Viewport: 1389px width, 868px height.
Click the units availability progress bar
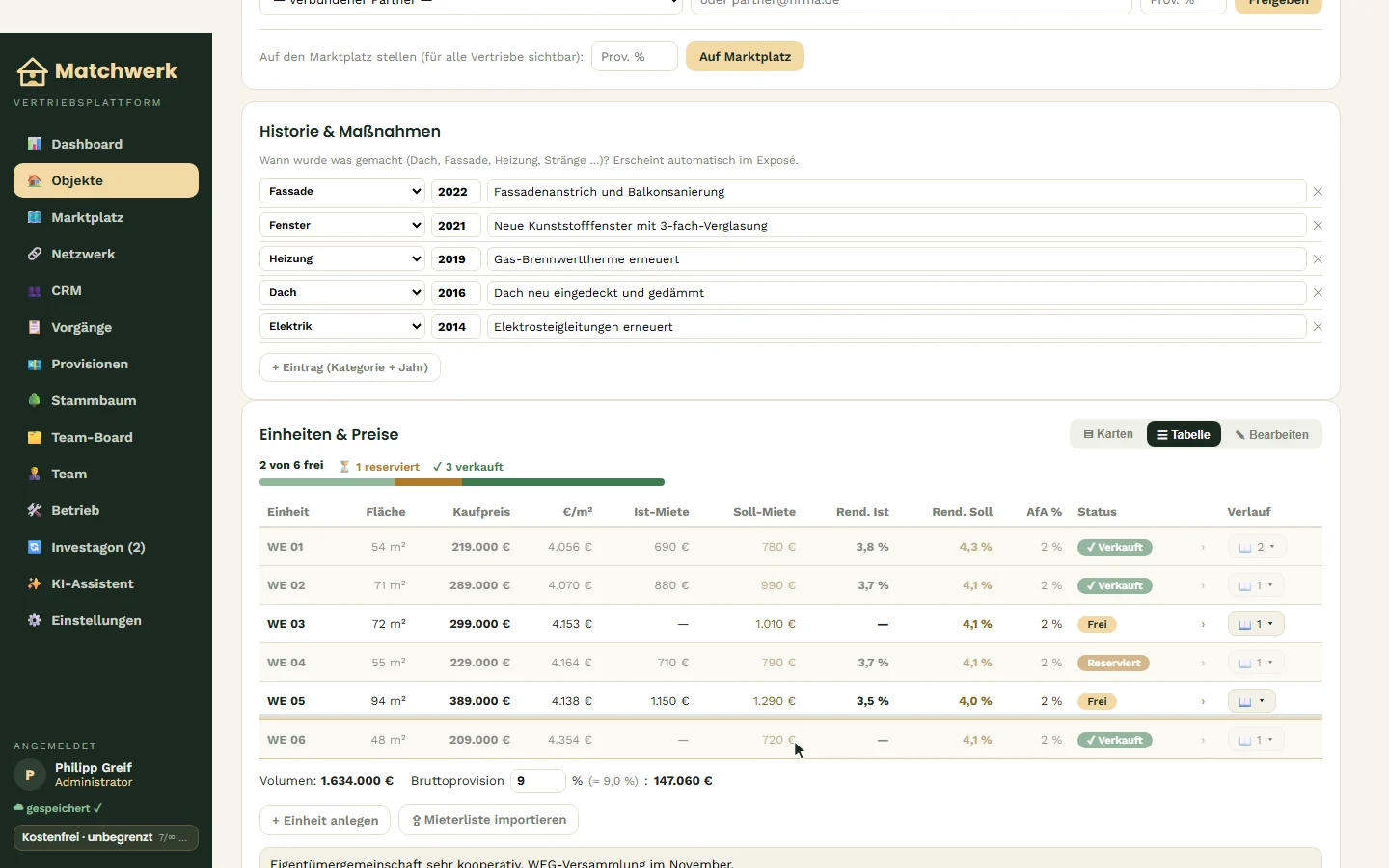(462, 482)
